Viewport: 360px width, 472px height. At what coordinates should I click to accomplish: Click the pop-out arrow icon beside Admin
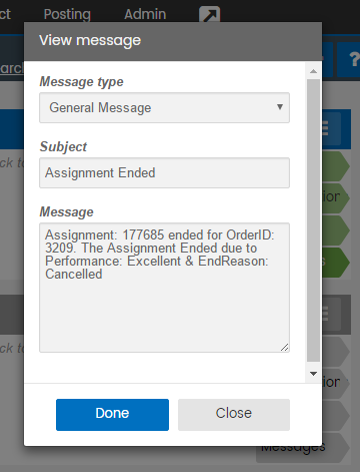(x=209, y=15)
